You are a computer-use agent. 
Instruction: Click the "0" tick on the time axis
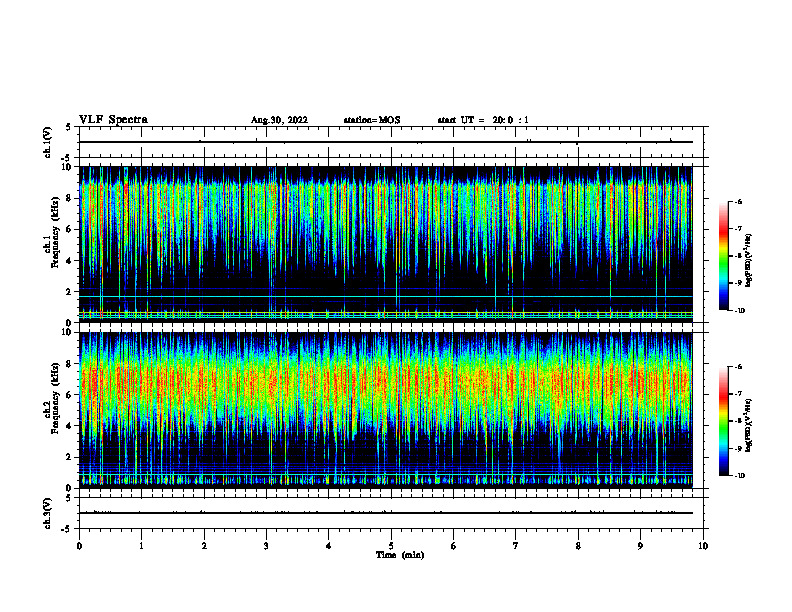pos(79,546)
